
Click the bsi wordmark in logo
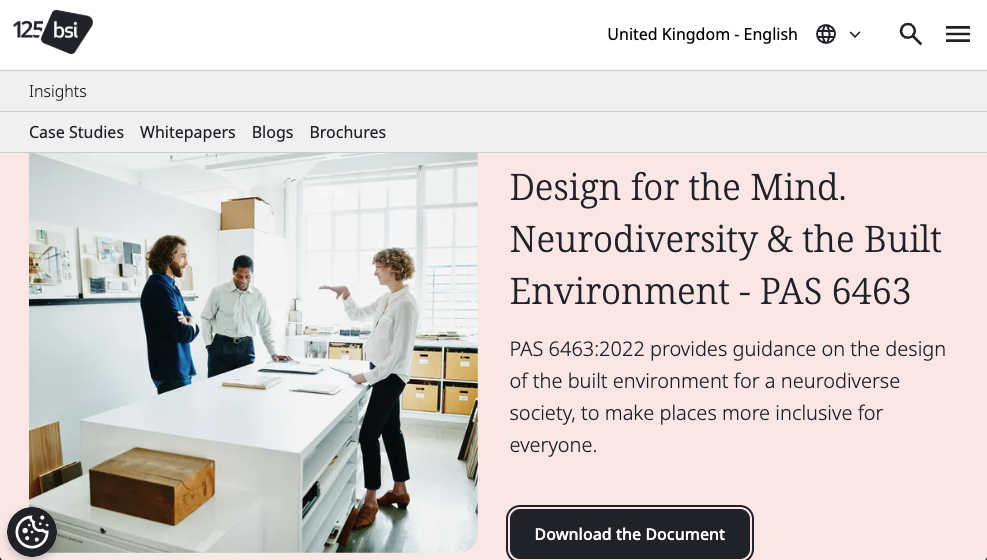tap(65, 29)
